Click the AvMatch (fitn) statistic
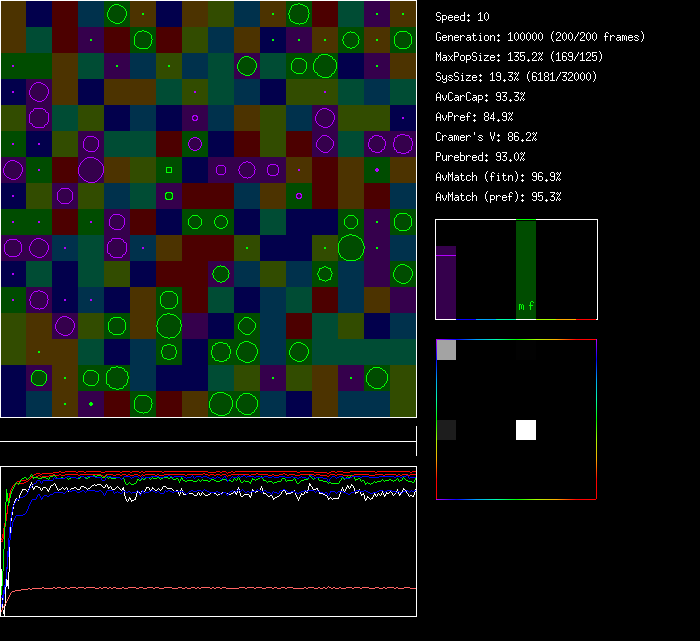This screenshot has width=700, height=641. (x=498, y=177)
